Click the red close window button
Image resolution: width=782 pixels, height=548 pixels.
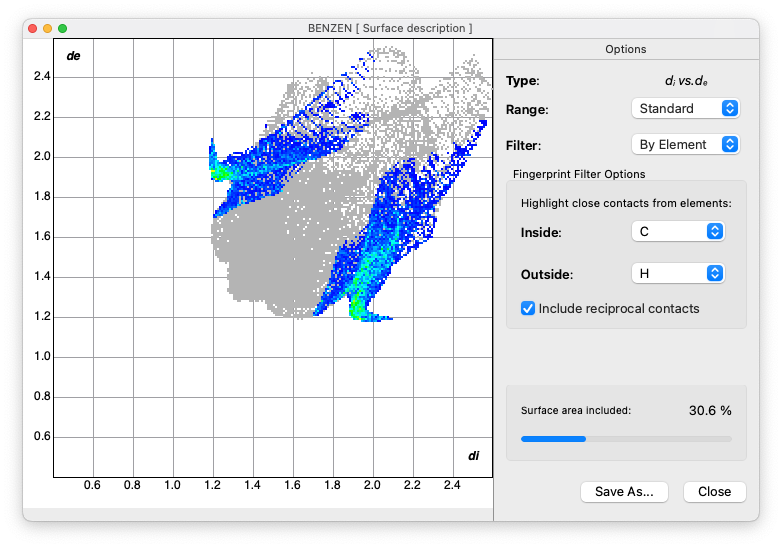32,28
